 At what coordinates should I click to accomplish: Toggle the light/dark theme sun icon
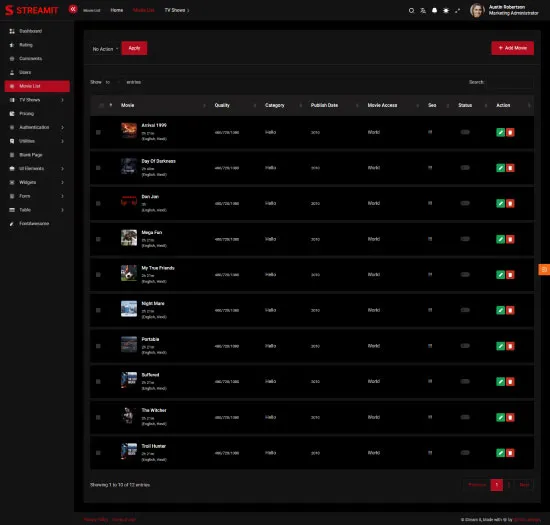[x=446, y=11]
